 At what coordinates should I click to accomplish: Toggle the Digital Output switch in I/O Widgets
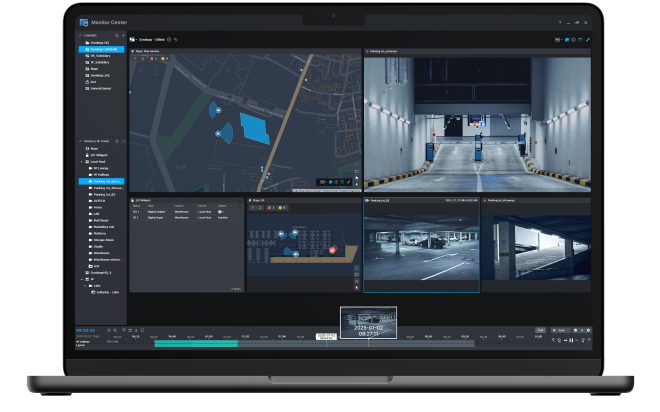pyautogui.click(x=221, y=212)
